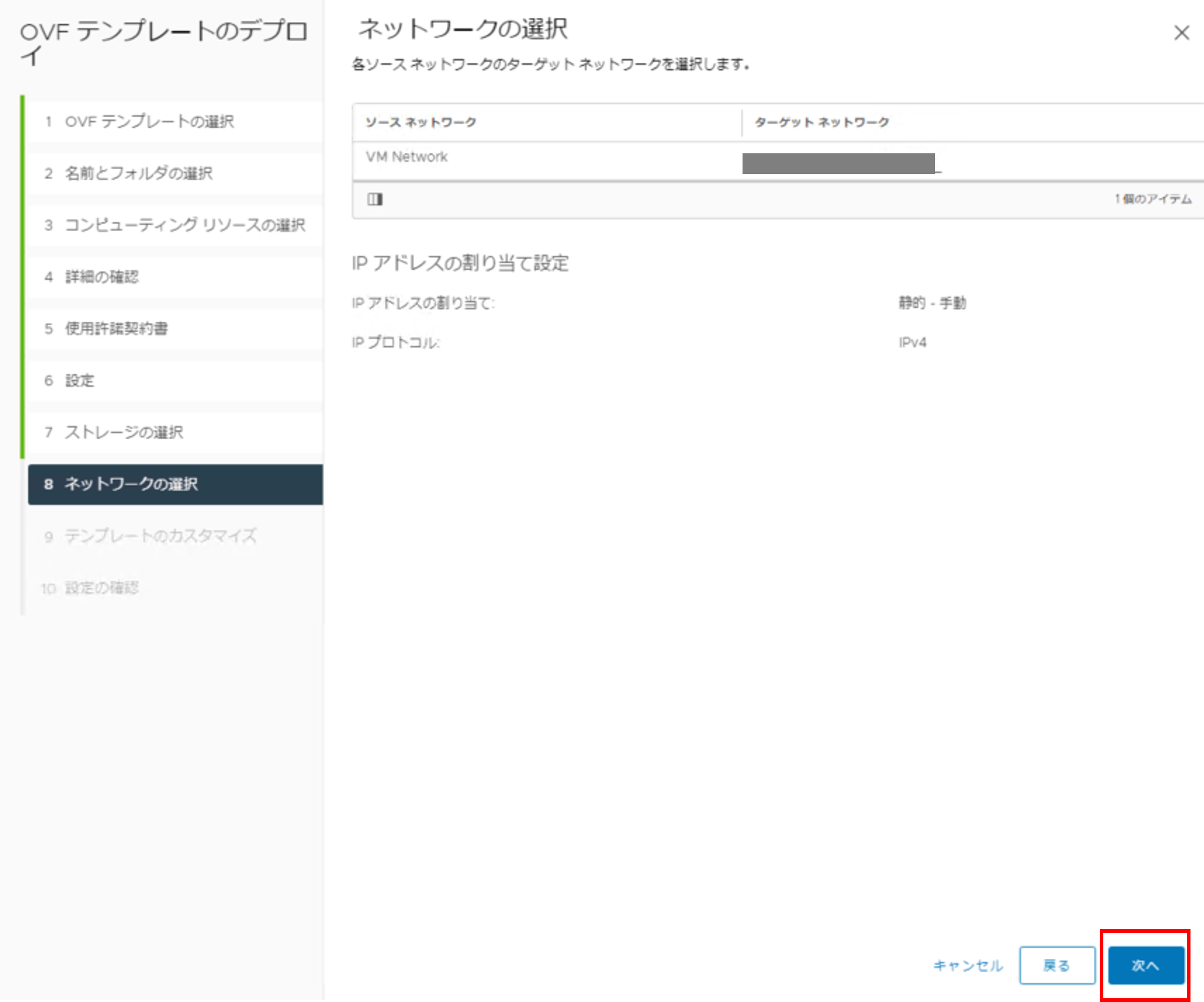Image resolution: width=1204 pixels, height=1002 pixels.
Task: Select step 3 コンピューティング リソースの選択
Action: click(184, 225)
